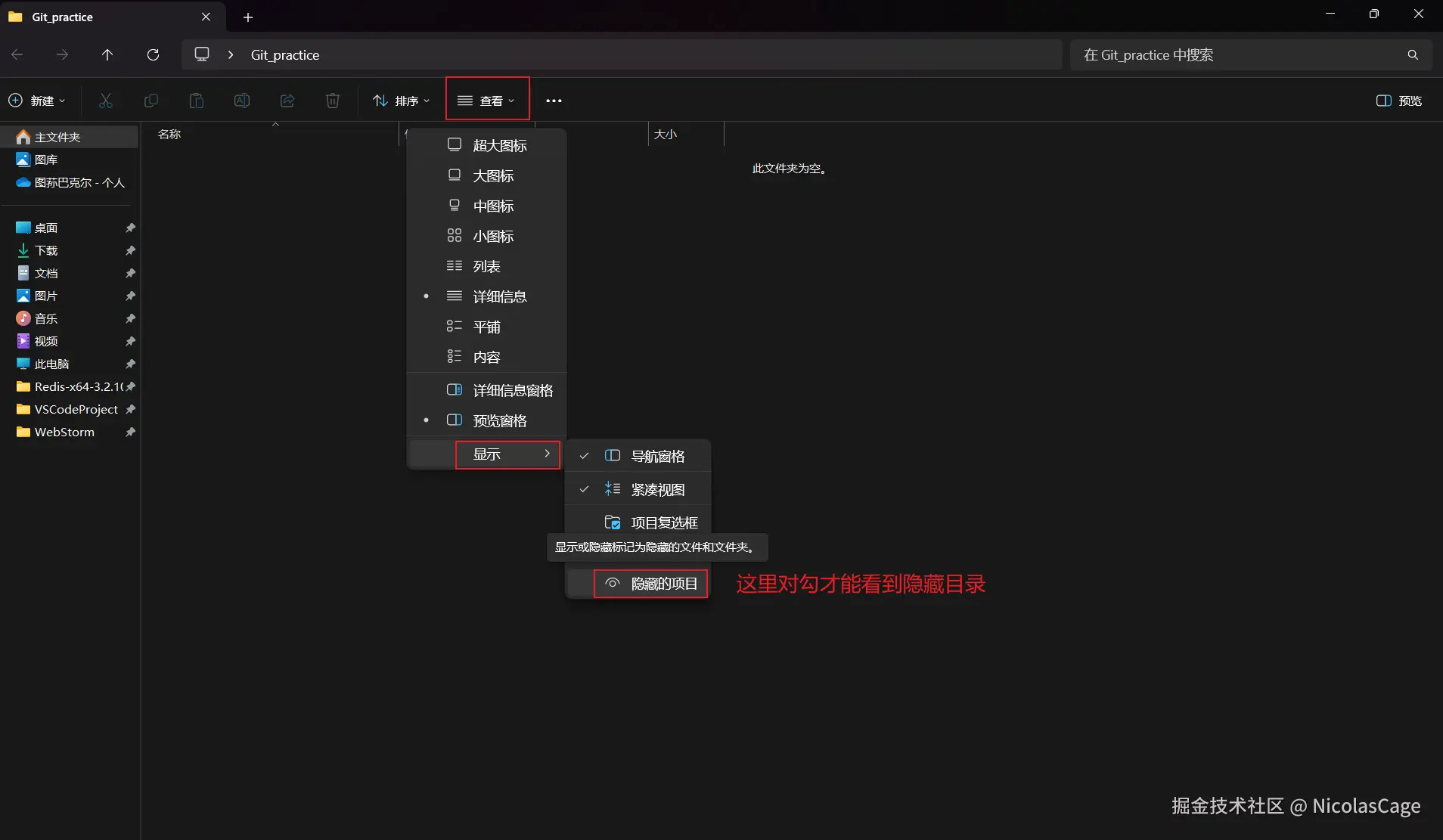This screenshot has width=1443, height=840.
Task: Open the 排序 sort dropdown
Action: click(402, 101)
